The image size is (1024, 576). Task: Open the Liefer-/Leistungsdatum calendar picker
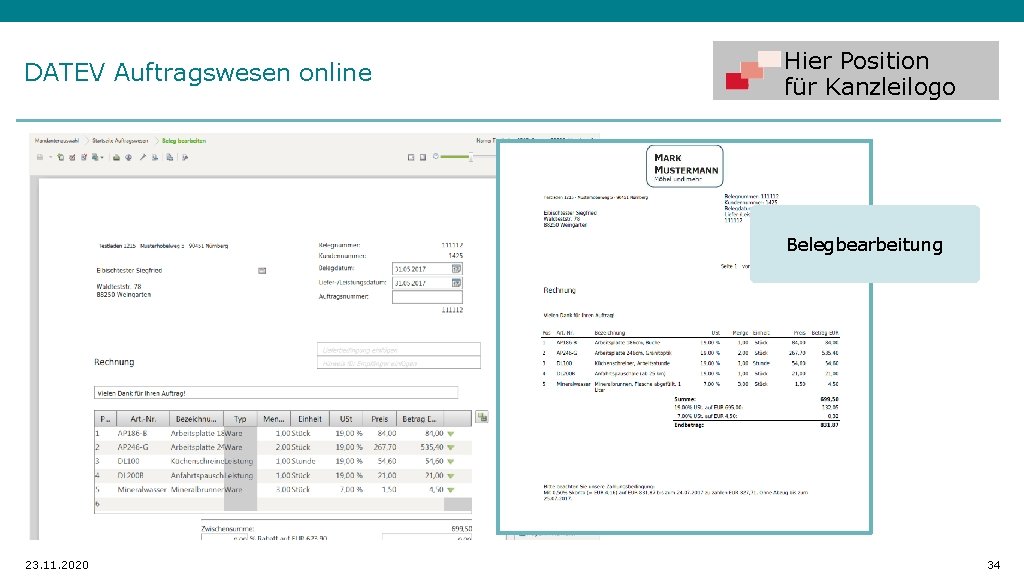(x=456, y=282)
